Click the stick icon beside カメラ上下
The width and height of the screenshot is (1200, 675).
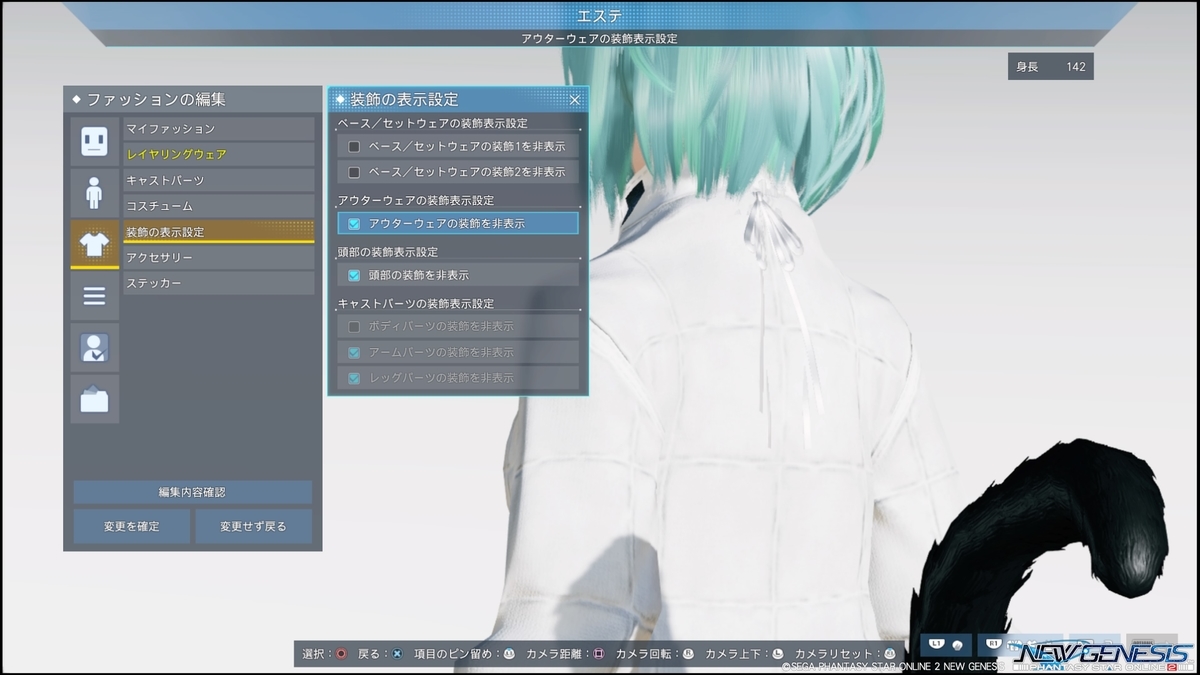pos(777,654)
